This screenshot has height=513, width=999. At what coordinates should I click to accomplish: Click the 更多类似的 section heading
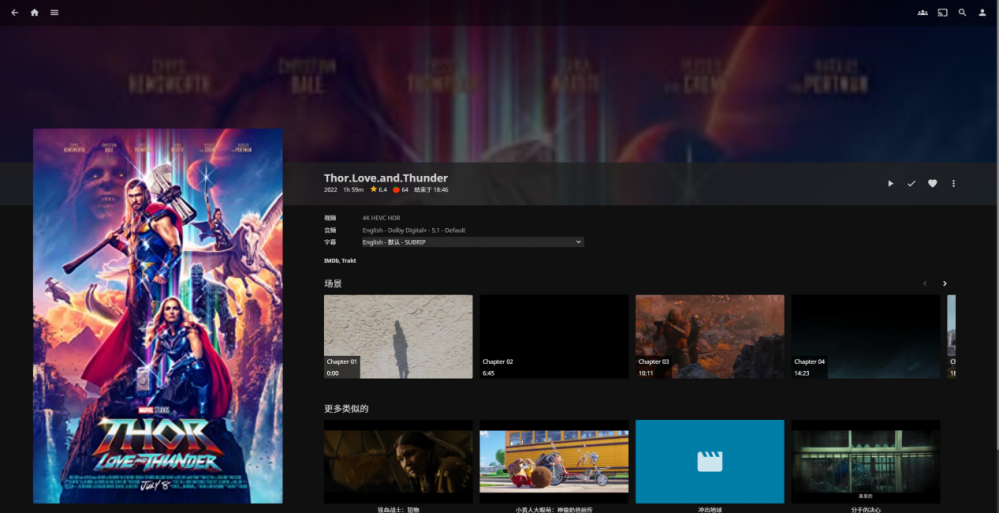(346, 408)
